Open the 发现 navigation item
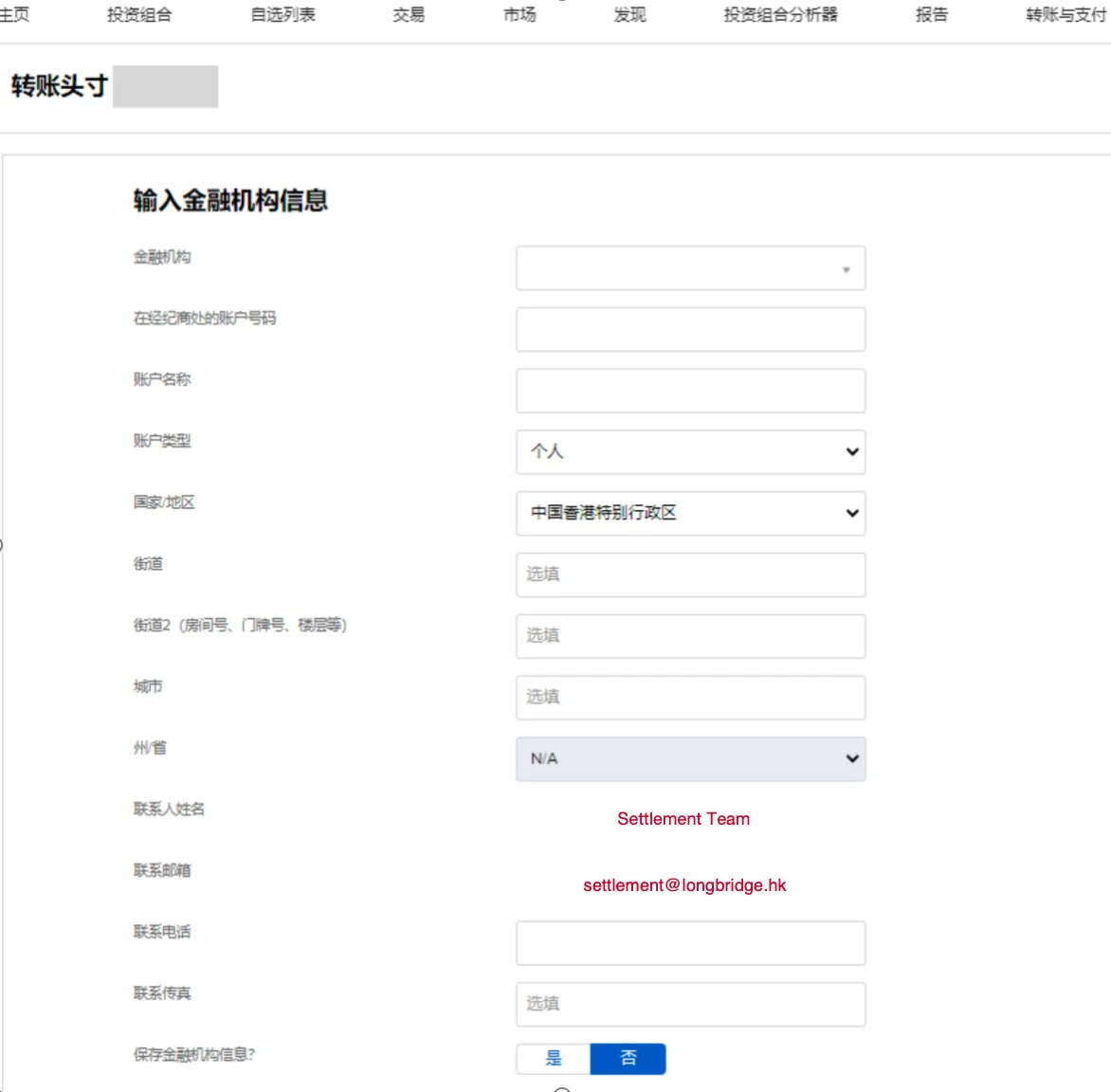Viewport: 1111px width, 1092px height. (x=629, y=14)
